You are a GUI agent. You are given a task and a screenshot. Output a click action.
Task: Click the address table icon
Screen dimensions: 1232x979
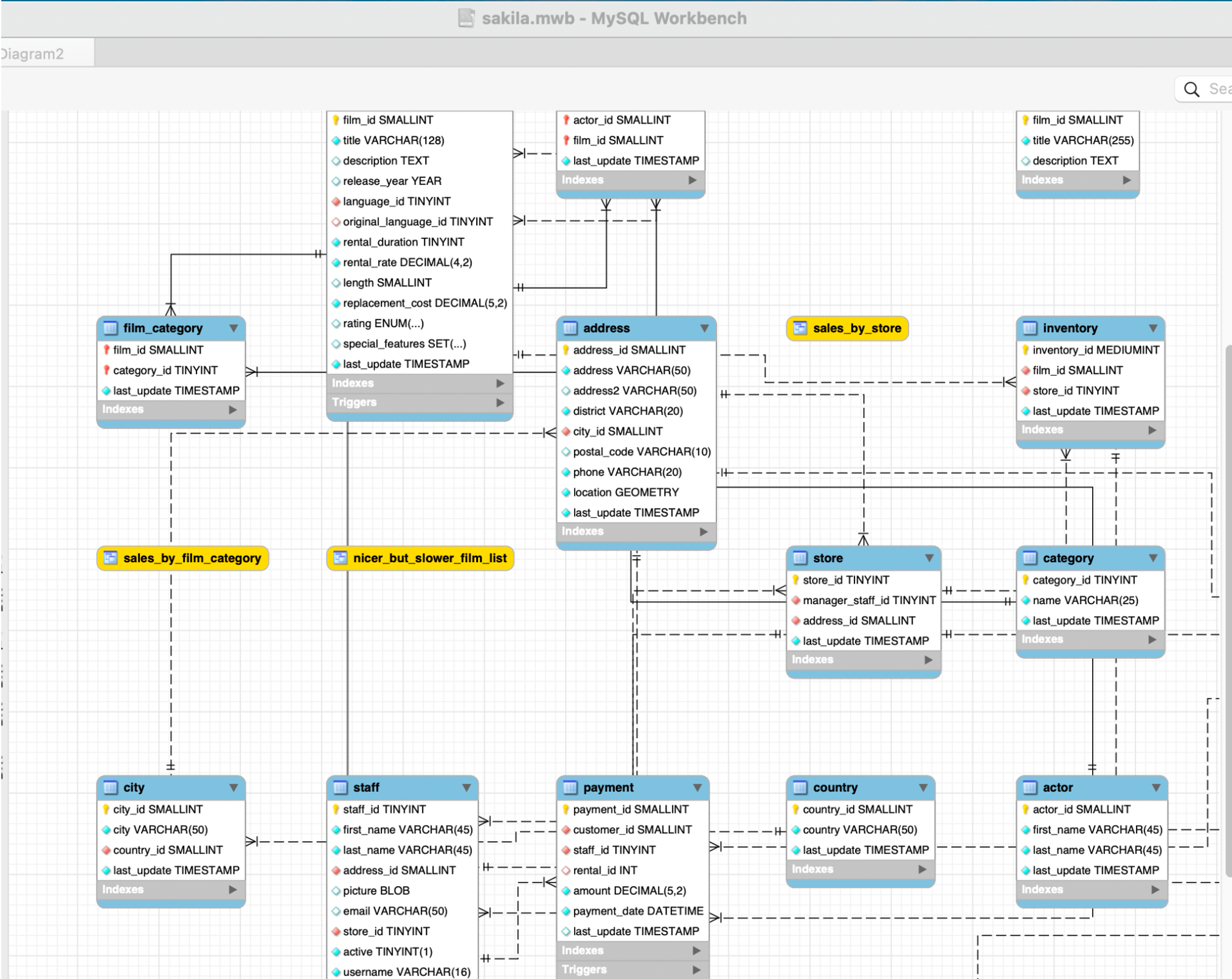[570, 328]
